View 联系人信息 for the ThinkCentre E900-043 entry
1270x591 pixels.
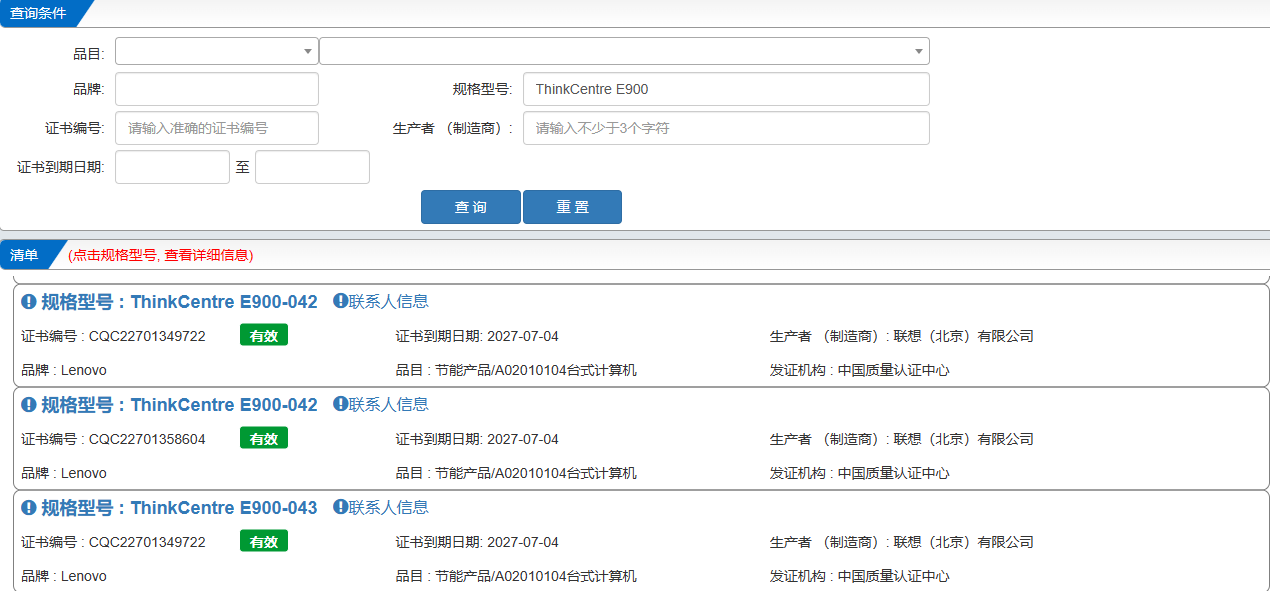(388, 507)
